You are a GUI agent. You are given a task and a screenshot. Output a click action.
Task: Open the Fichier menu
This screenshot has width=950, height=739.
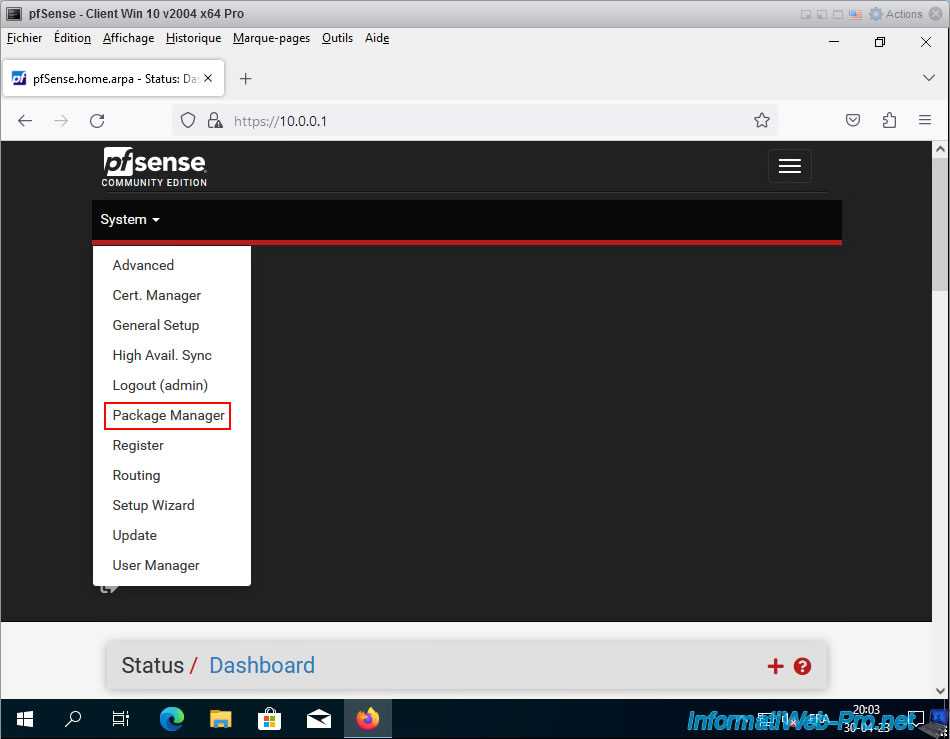tap(24, 38)
